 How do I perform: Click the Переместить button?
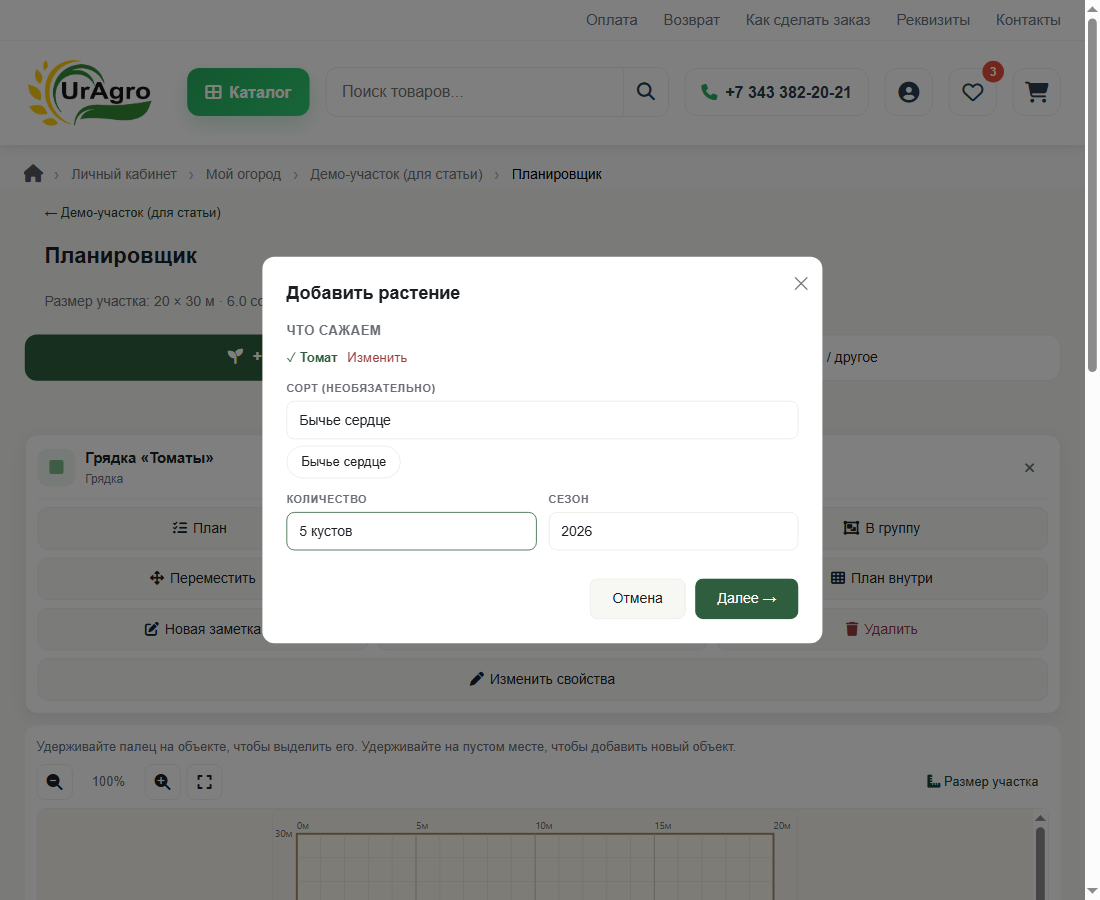coord(202,579)
